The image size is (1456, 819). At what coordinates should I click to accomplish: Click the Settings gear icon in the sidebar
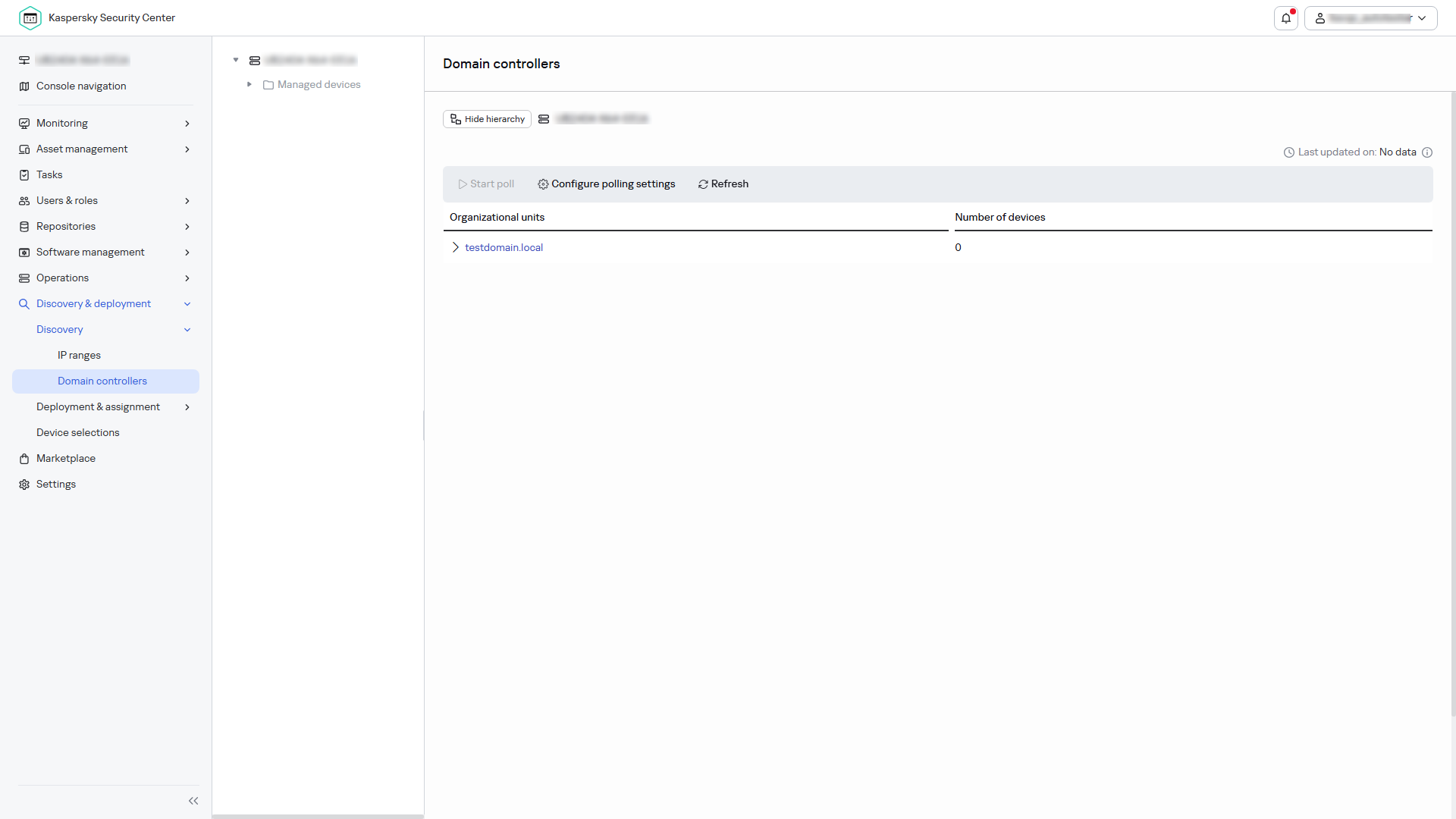[24, 485]
